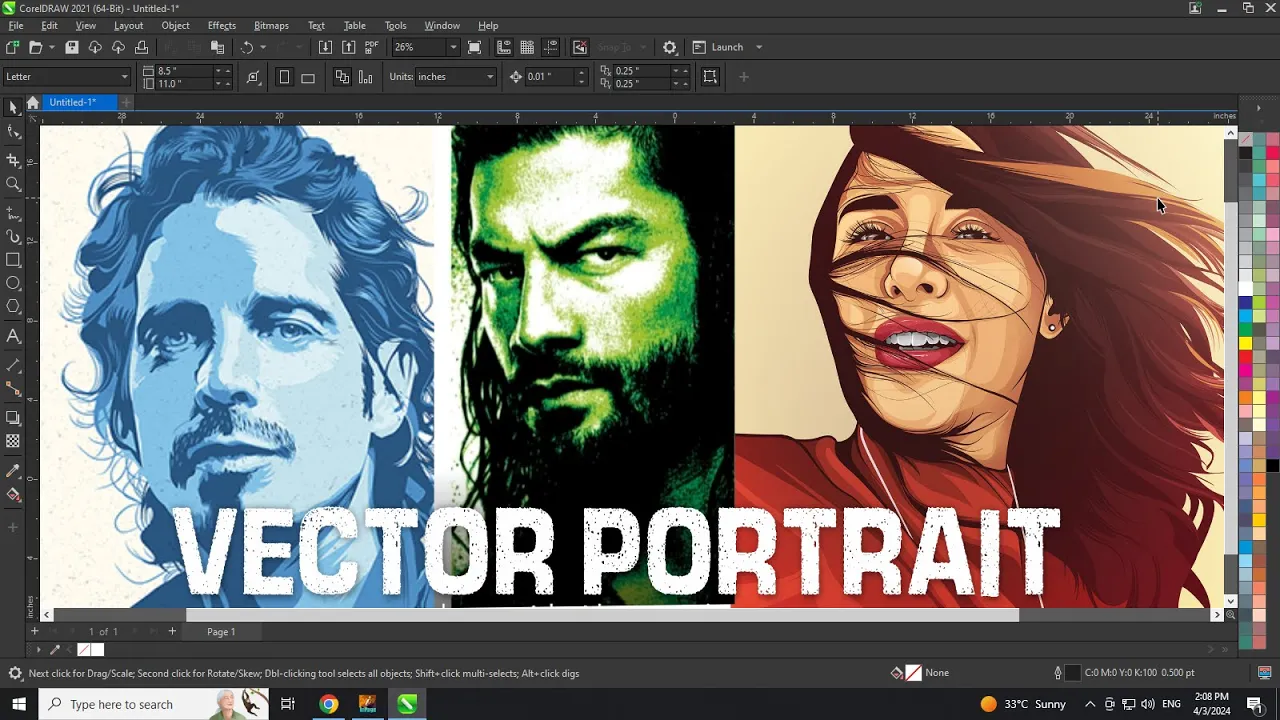Viewport: 1280px width, 720px height.
Task: Click the Save icon
Action: tap(72, 47)
